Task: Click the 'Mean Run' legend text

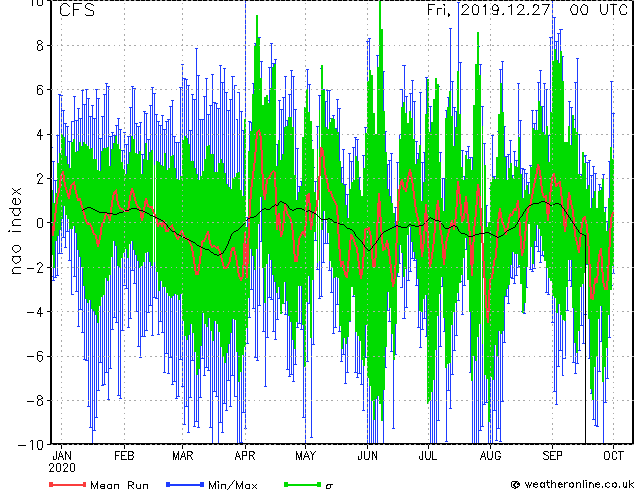Action: coord(119,485)
